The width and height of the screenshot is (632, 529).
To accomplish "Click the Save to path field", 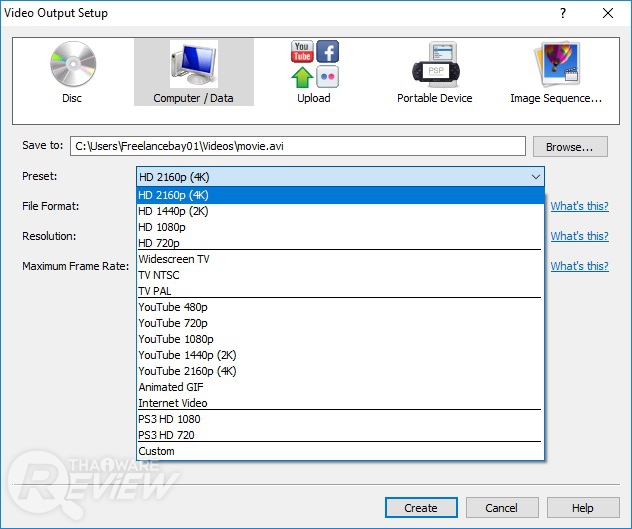I will 298,146.
